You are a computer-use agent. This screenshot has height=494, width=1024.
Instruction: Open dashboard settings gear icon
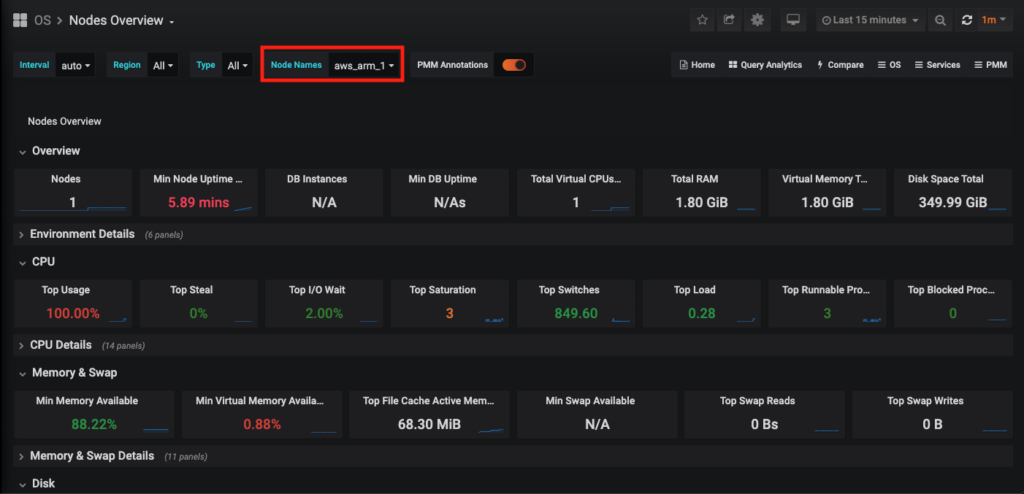click(757, 20)
